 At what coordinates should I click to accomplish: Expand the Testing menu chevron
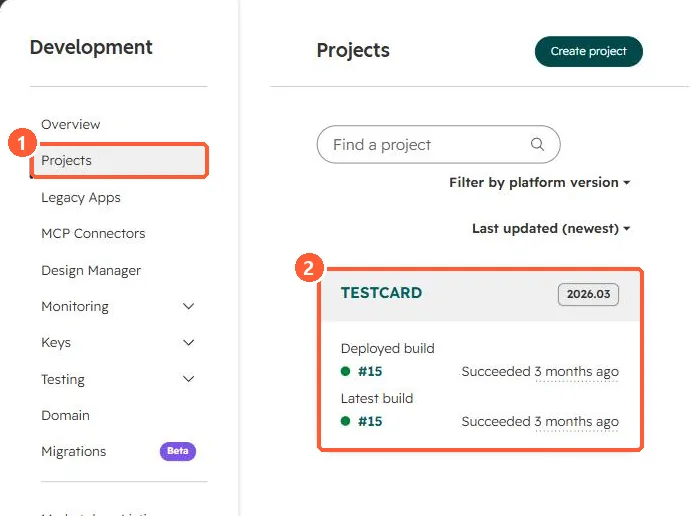(x=189, y=379)
